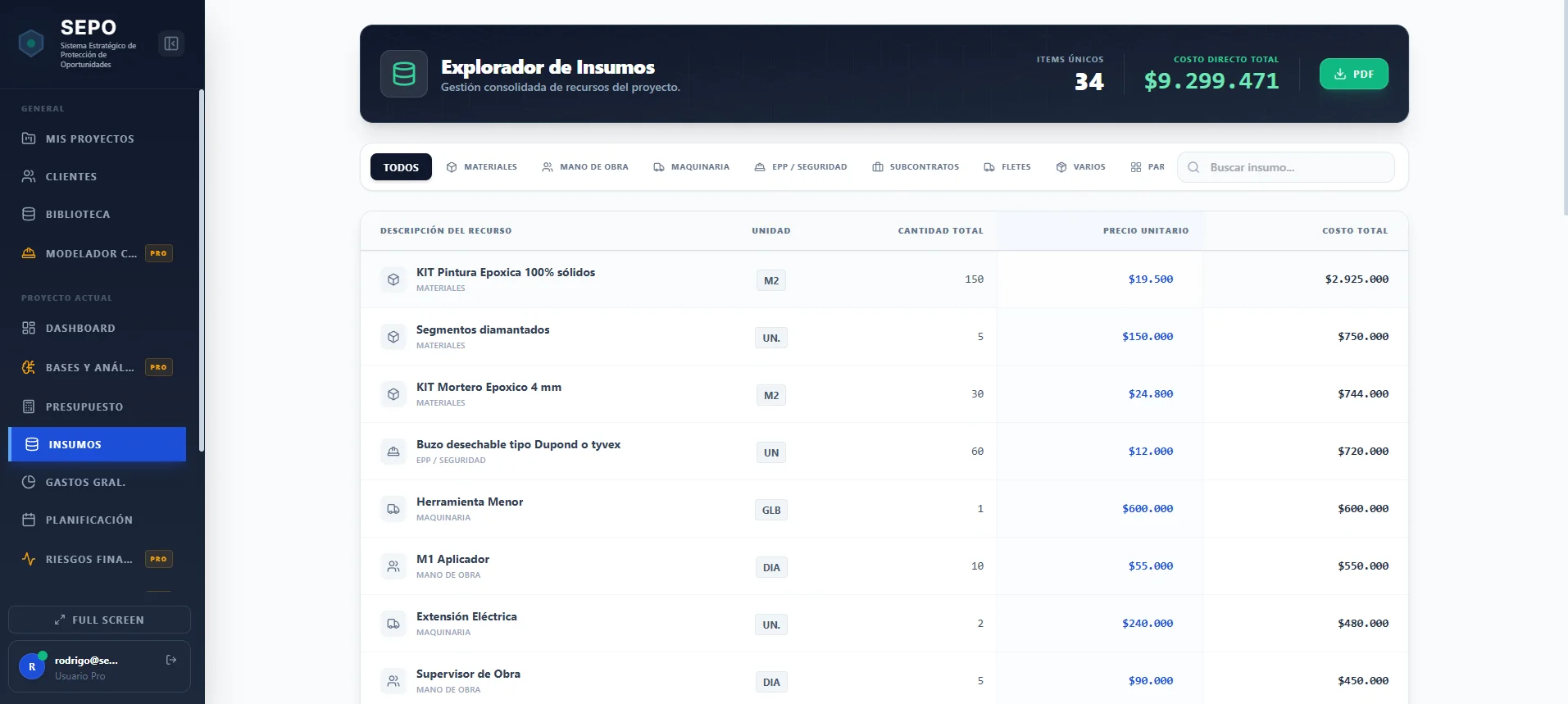Click the icon next to Herramienta Menor

(393, 509)
